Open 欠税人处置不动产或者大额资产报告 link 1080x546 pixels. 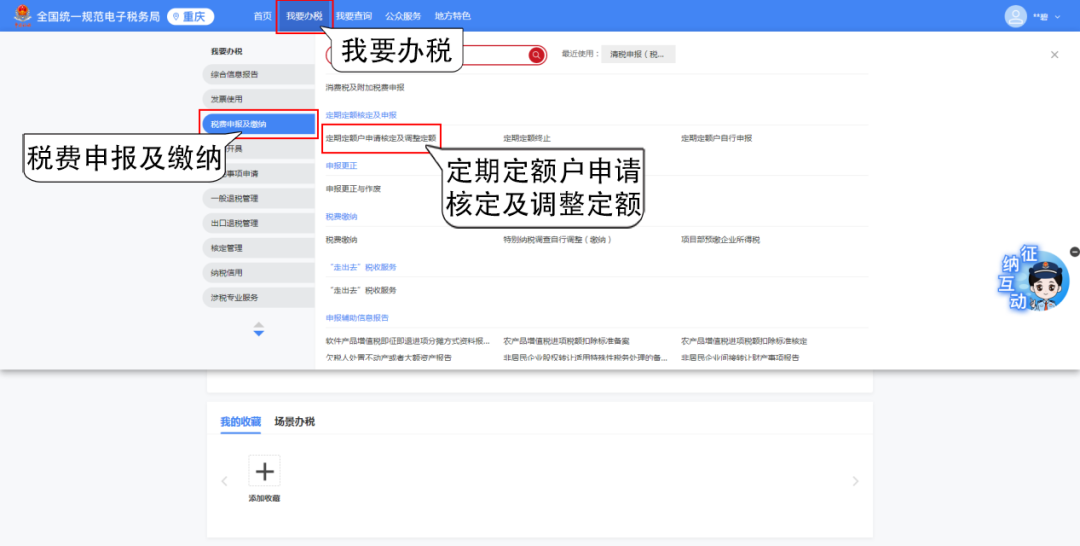click(x=388, y=358)
